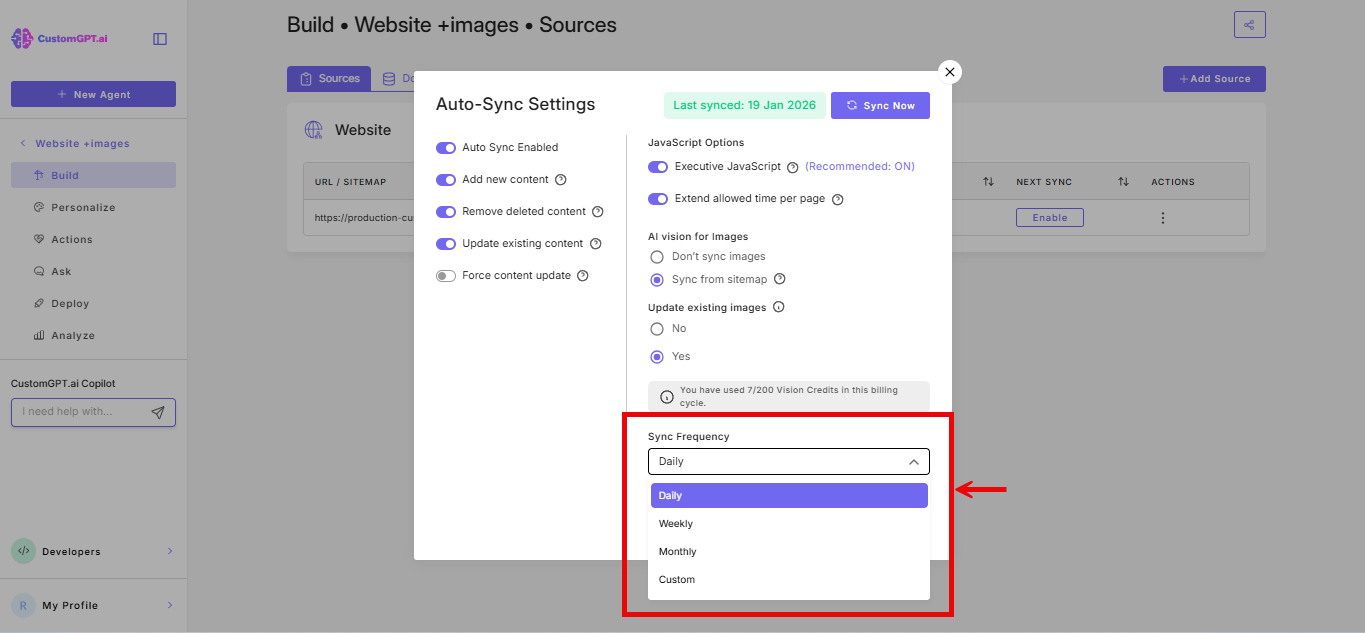The height and width of the screenshot is (633, 1365).
Task: Click the CustomGPT.ai brain logo
Action: [22, 39]
